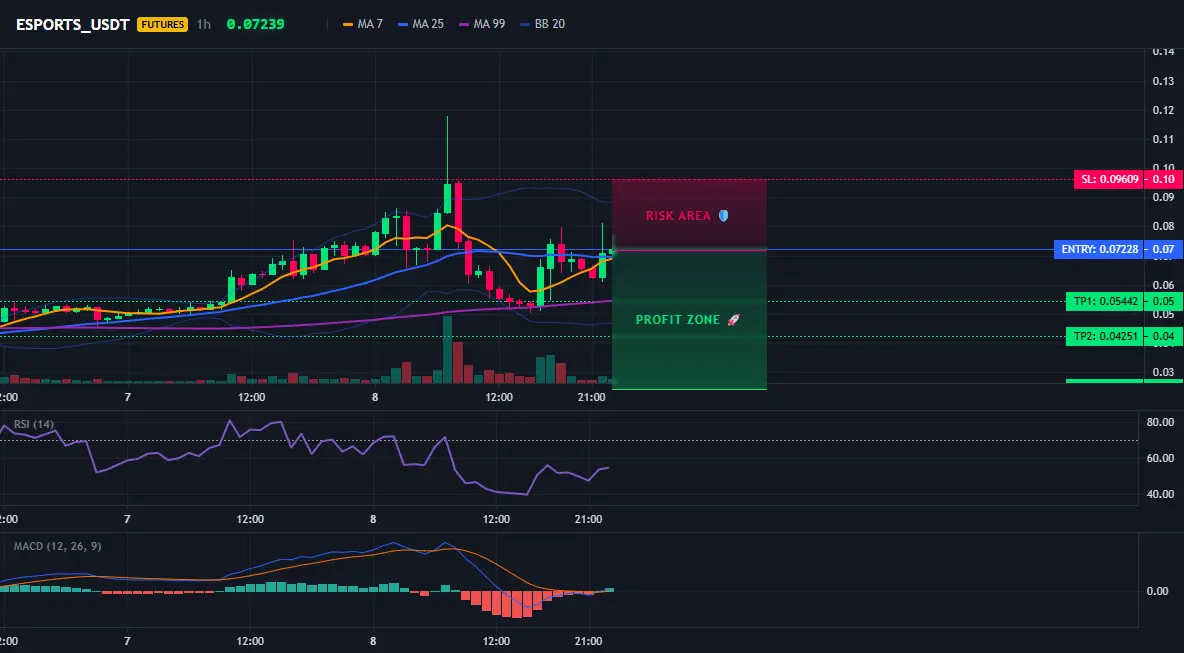The image size is (1184, 653).
Task: Click the ESPORTS_USDT symbol name
Action: (72, 24)
